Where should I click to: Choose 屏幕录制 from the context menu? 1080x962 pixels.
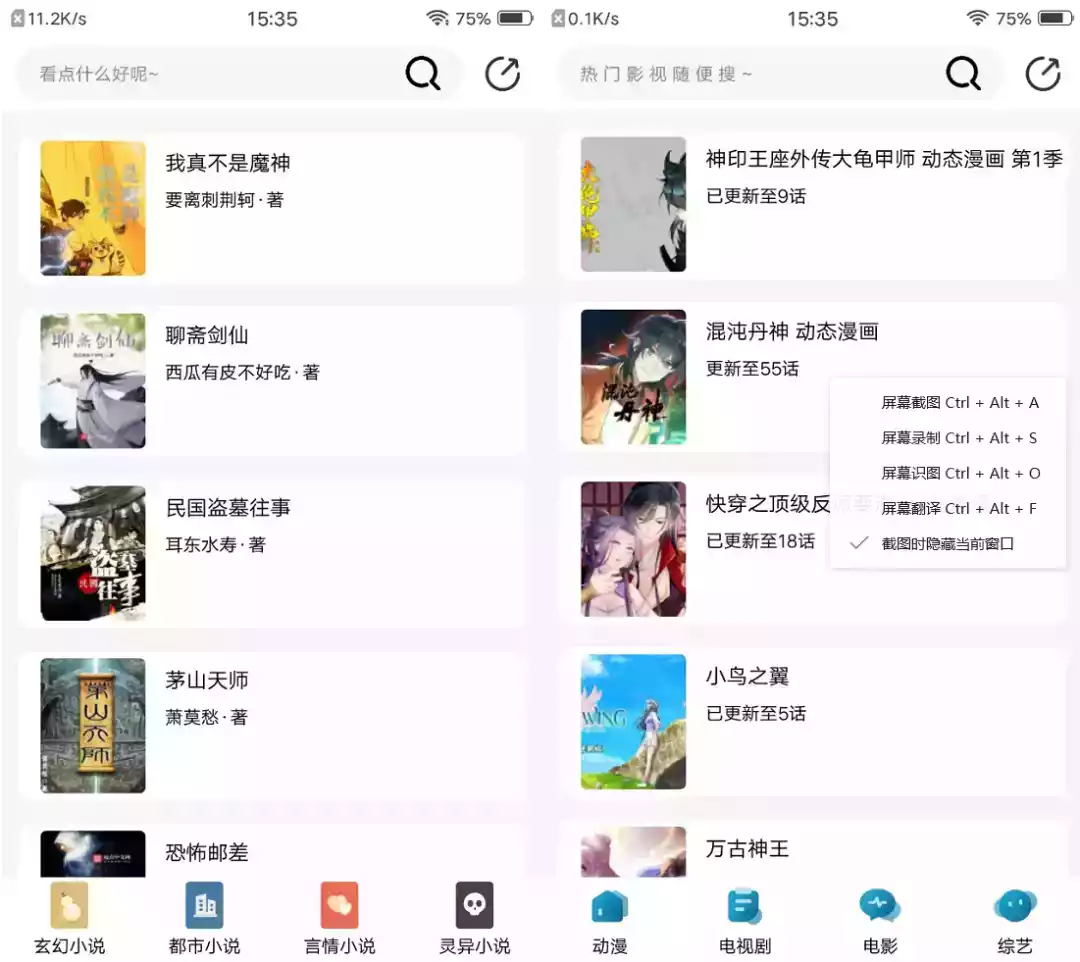coord(958,437)
